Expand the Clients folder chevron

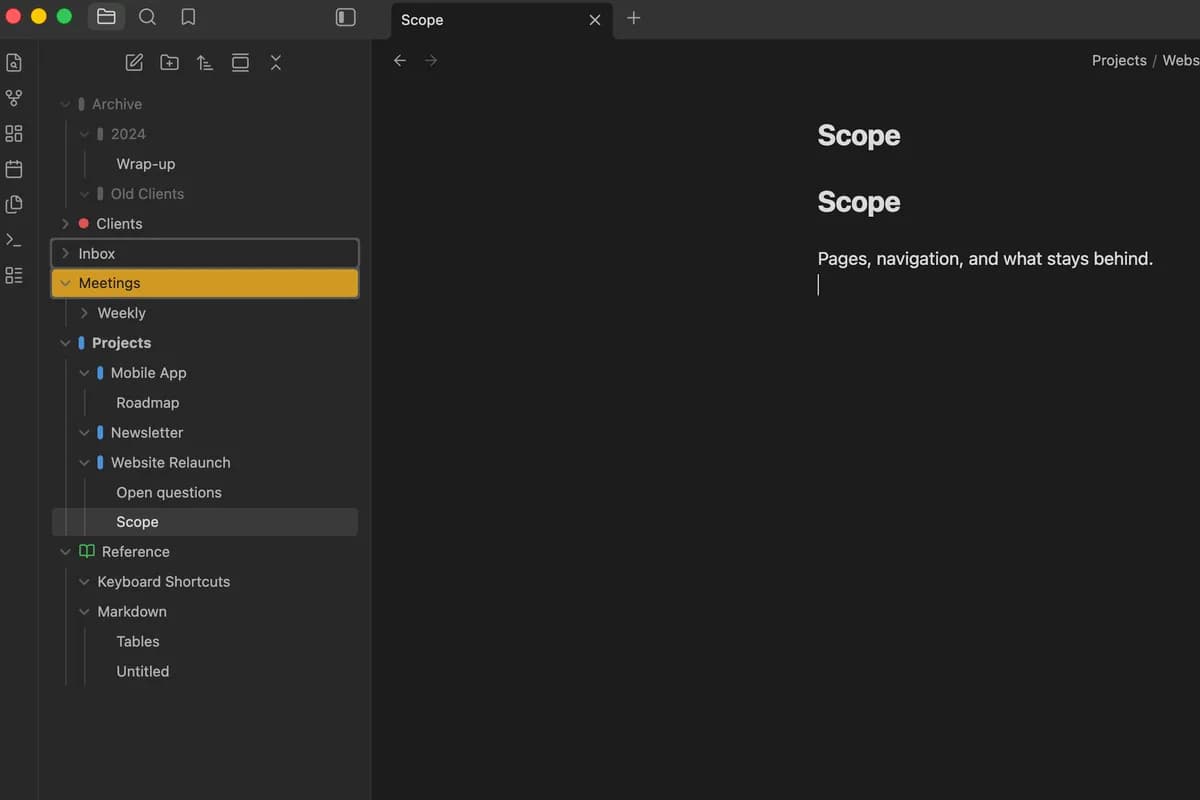(x=66, y=224)
